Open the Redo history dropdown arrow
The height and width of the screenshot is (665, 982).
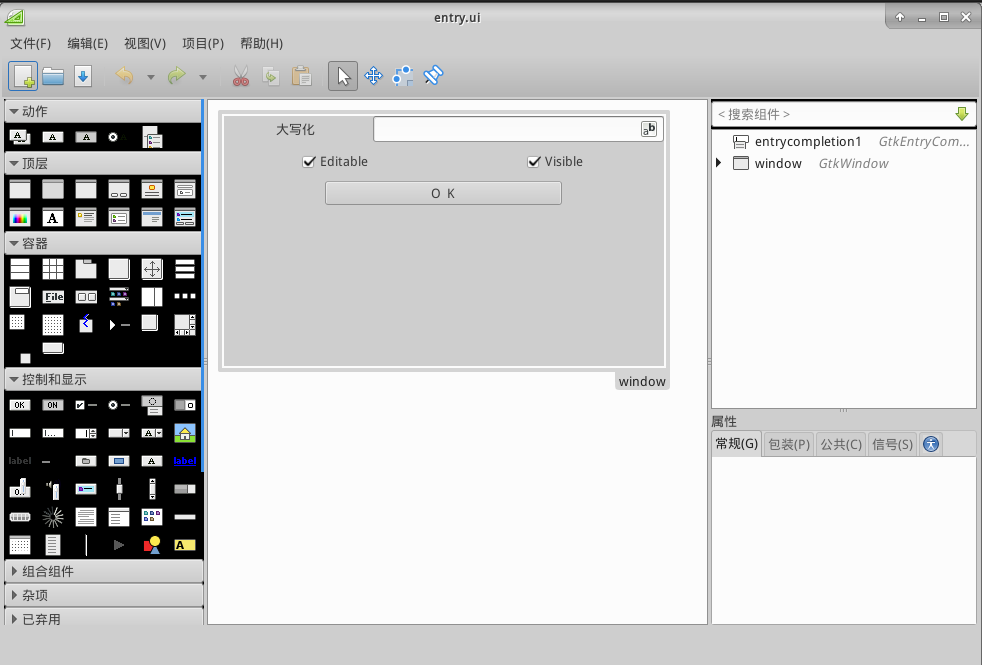[203, 77]
